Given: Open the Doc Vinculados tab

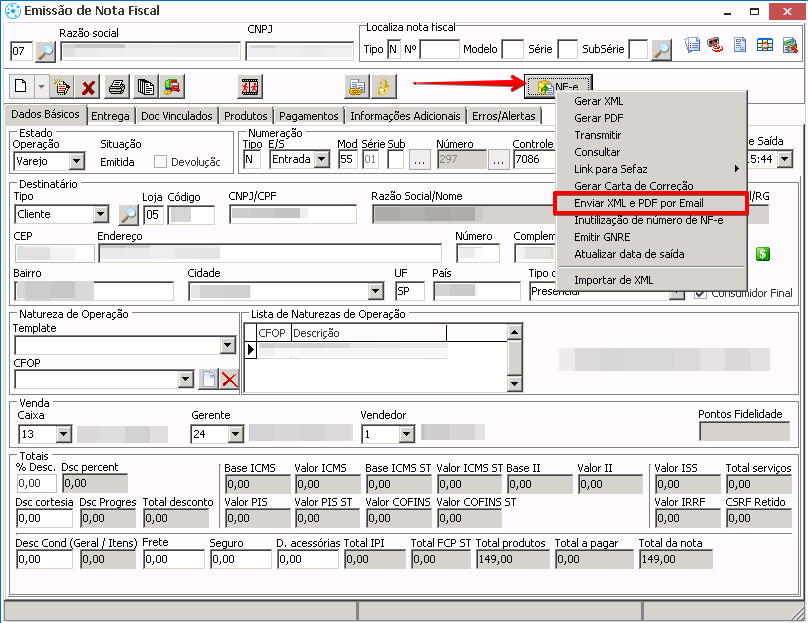Looking at the screenshot, I should pos(177,116).
